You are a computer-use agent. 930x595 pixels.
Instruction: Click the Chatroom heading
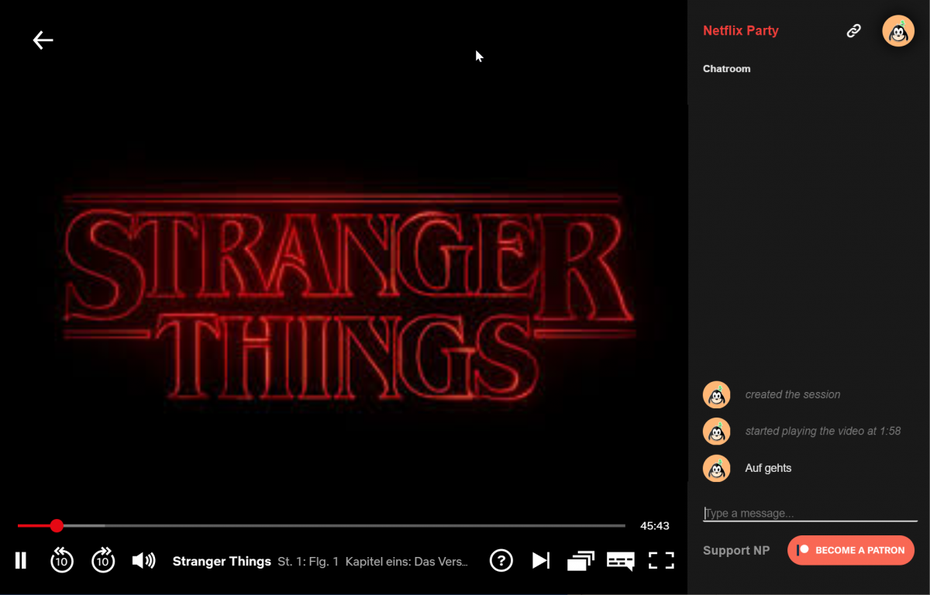tap(727, 69)
